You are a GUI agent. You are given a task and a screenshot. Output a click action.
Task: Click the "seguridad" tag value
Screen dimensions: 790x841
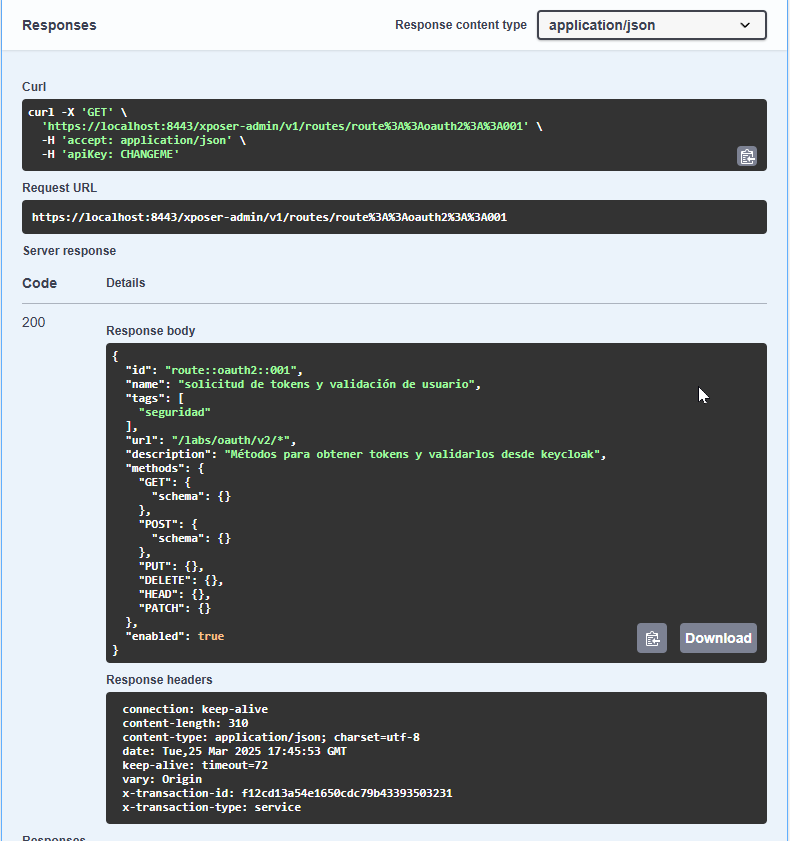click(174, 412)
